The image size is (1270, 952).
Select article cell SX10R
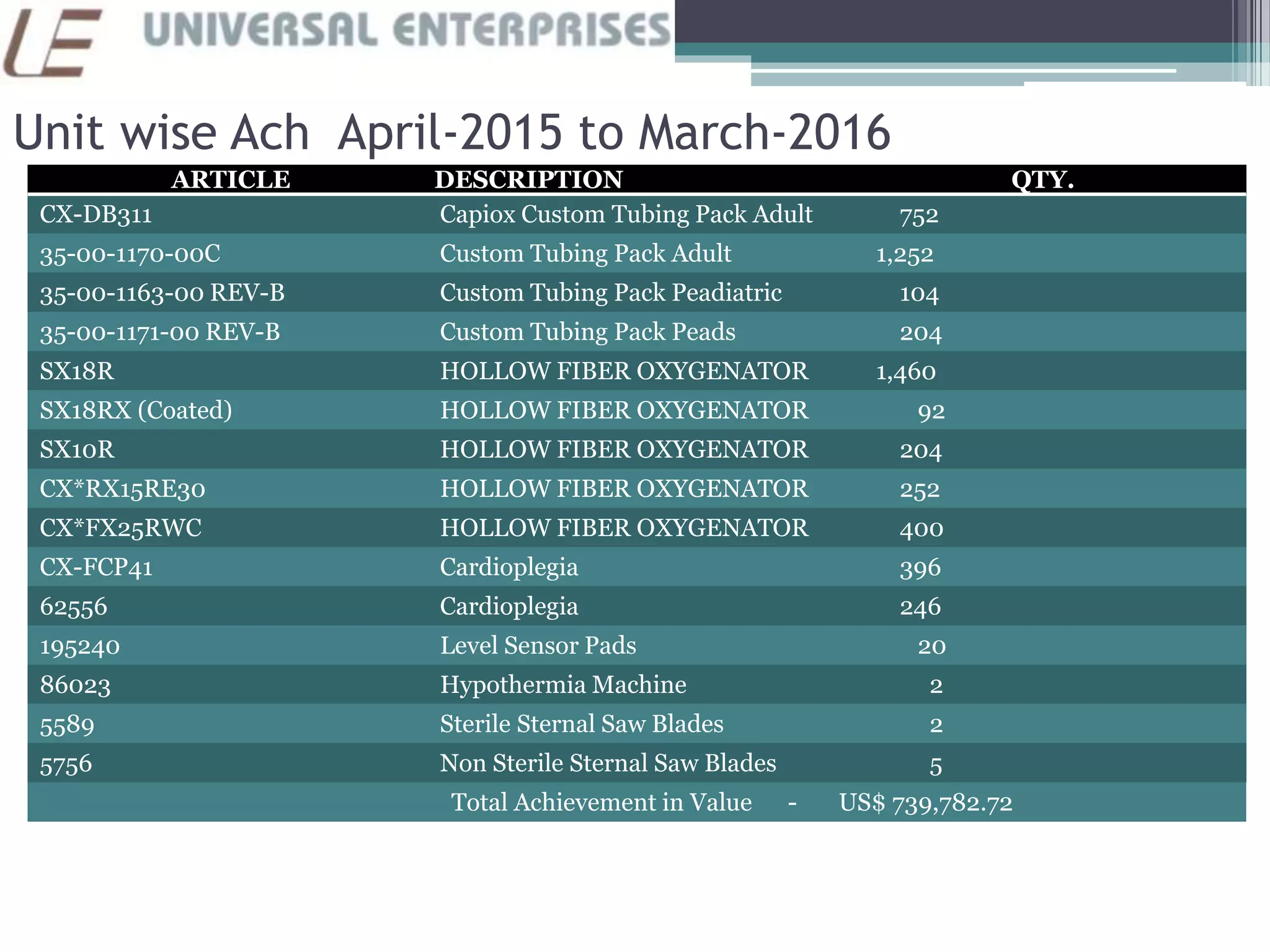[x=77, y=450]
